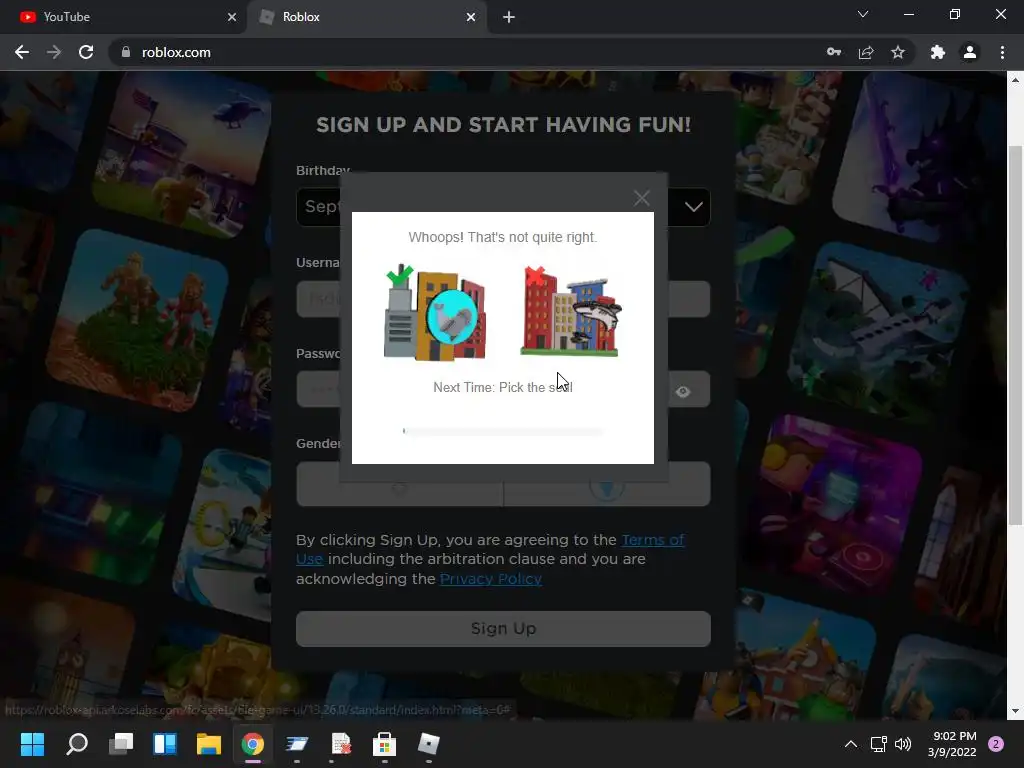Open network settings tray icon
The height and width of the screenshot is (768, 1024).
(x=878, y=744)
